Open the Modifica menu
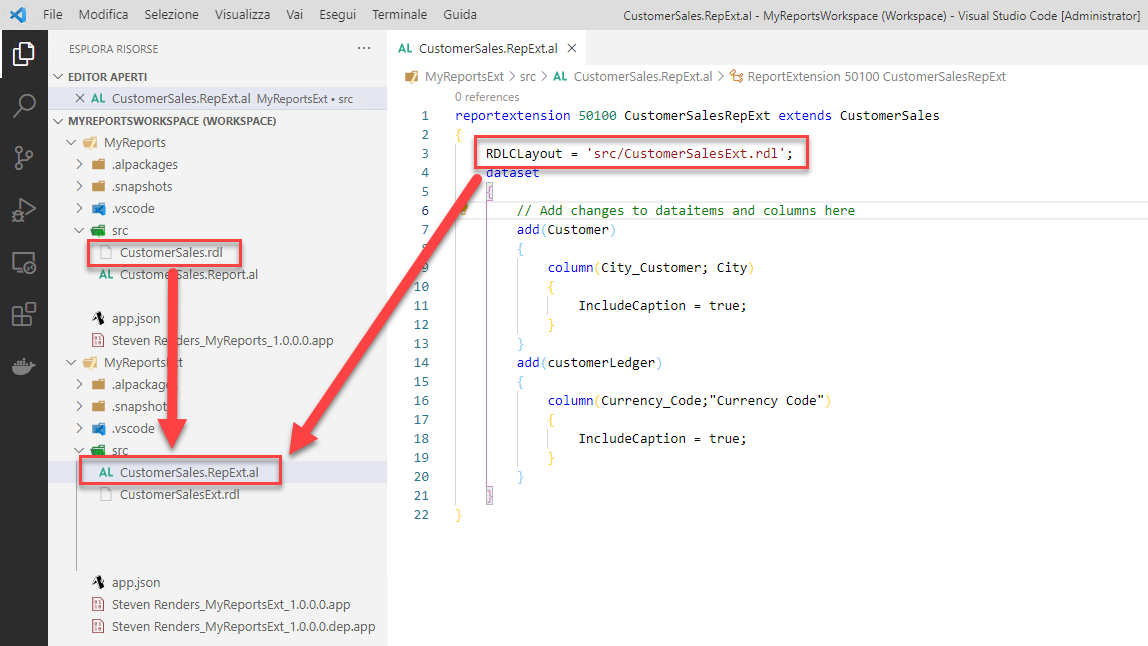Image resolution: width=1148 pixels, height=646 pixels. coord(103,14)
